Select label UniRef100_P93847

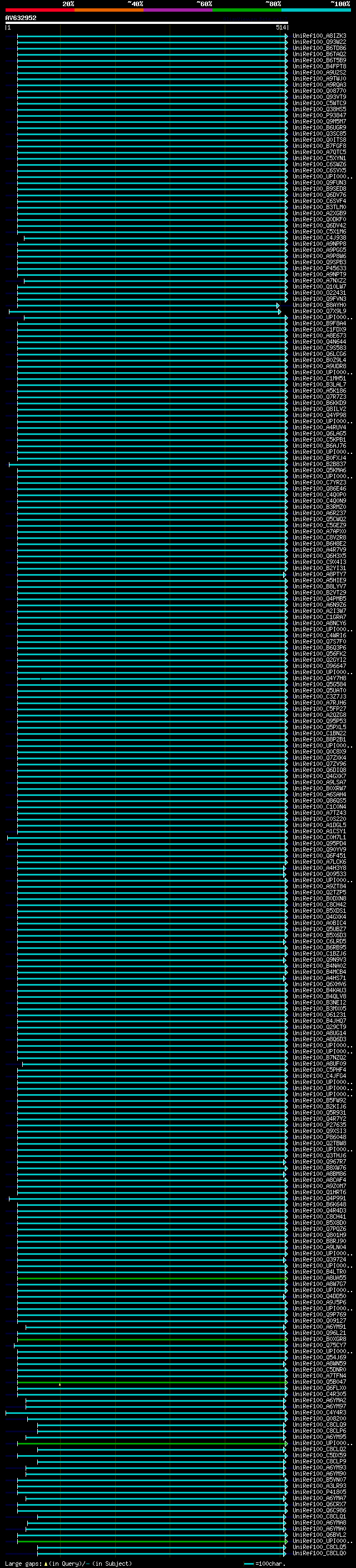coord(319,116)
